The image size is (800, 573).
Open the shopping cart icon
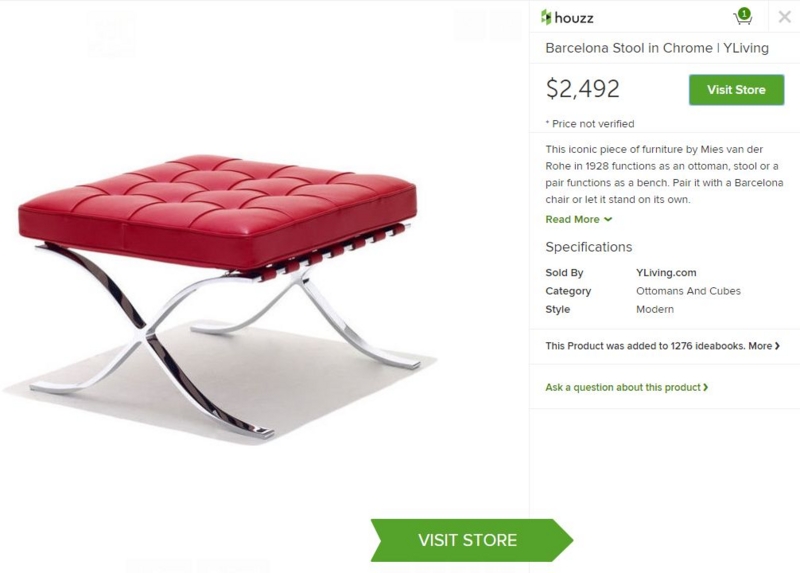742,18
